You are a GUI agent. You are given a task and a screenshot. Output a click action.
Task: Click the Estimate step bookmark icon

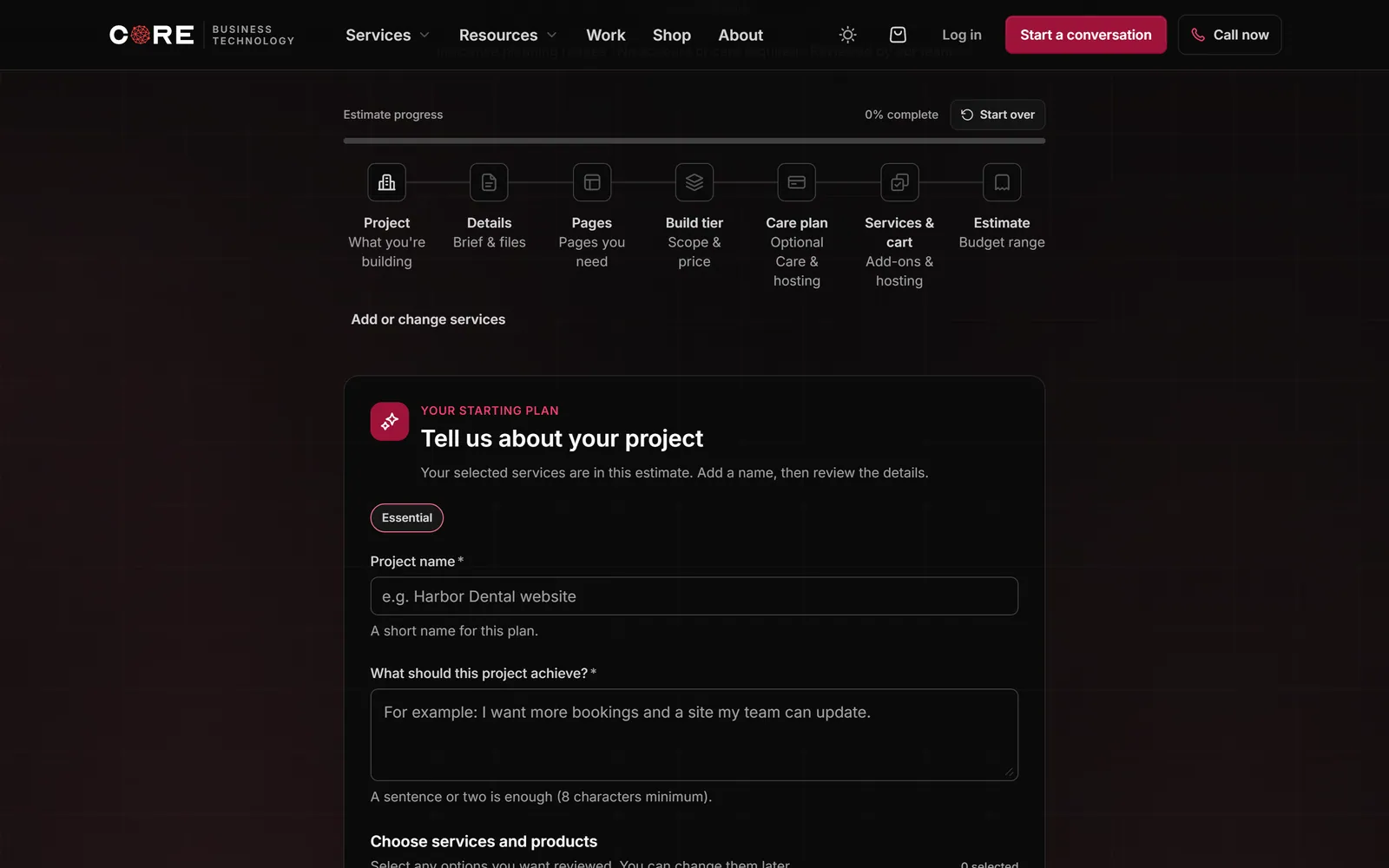point(1002,182)
